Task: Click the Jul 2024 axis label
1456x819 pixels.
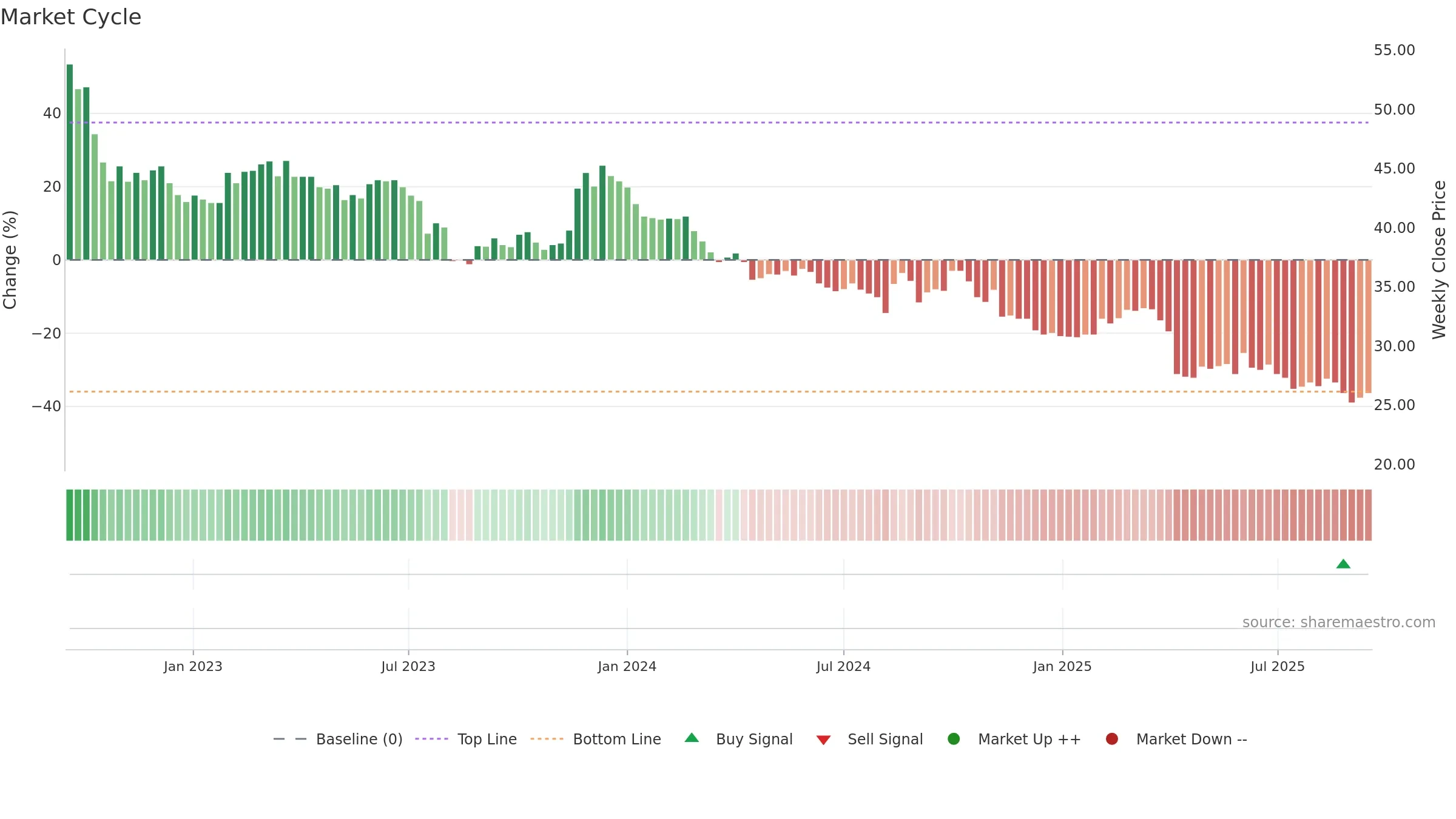Action: click(x=843, y=666)
